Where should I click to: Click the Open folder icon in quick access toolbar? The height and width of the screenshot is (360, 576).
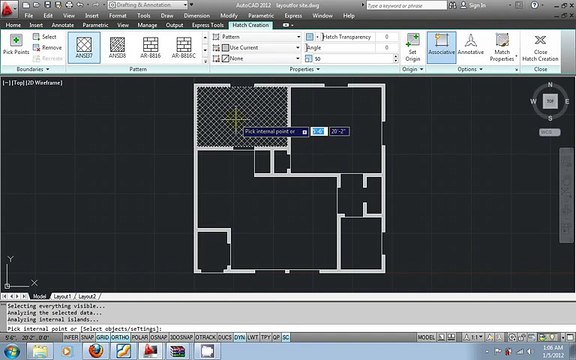pos(36,5)
